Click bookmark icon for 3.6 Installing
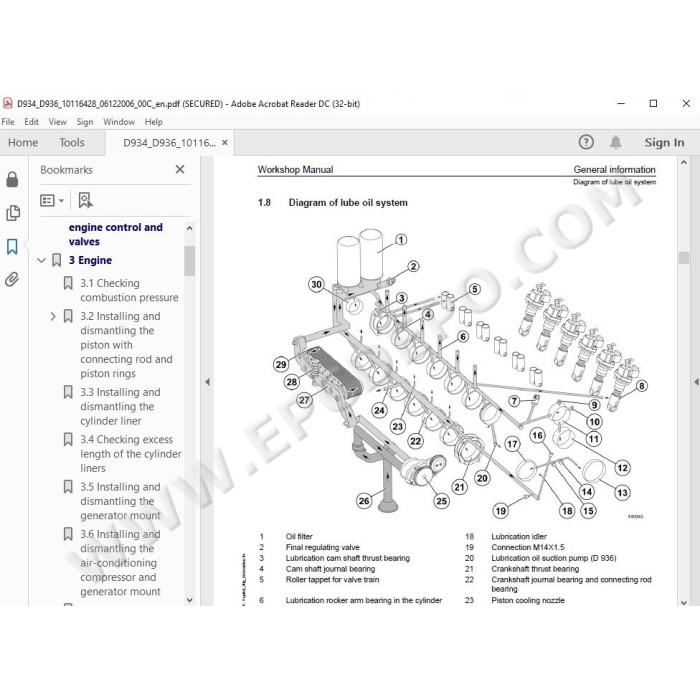 pos(68,534)
